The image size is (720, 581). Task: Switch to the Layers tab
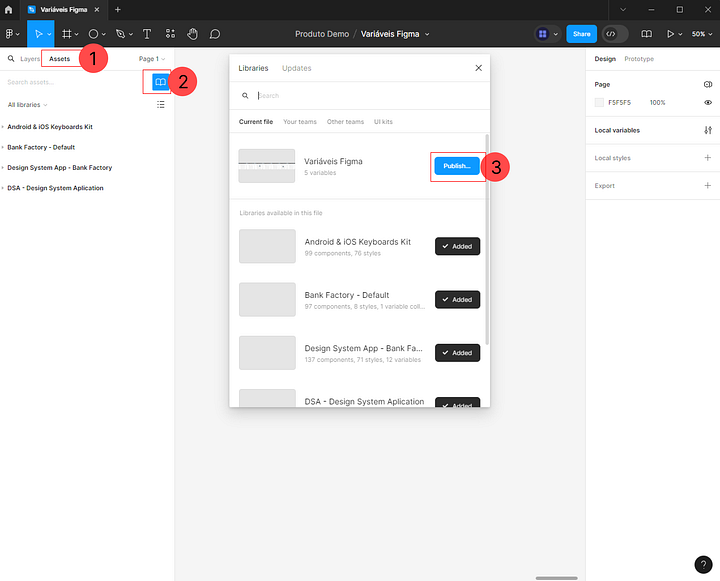pyautogui.click(x=30, y=58)
